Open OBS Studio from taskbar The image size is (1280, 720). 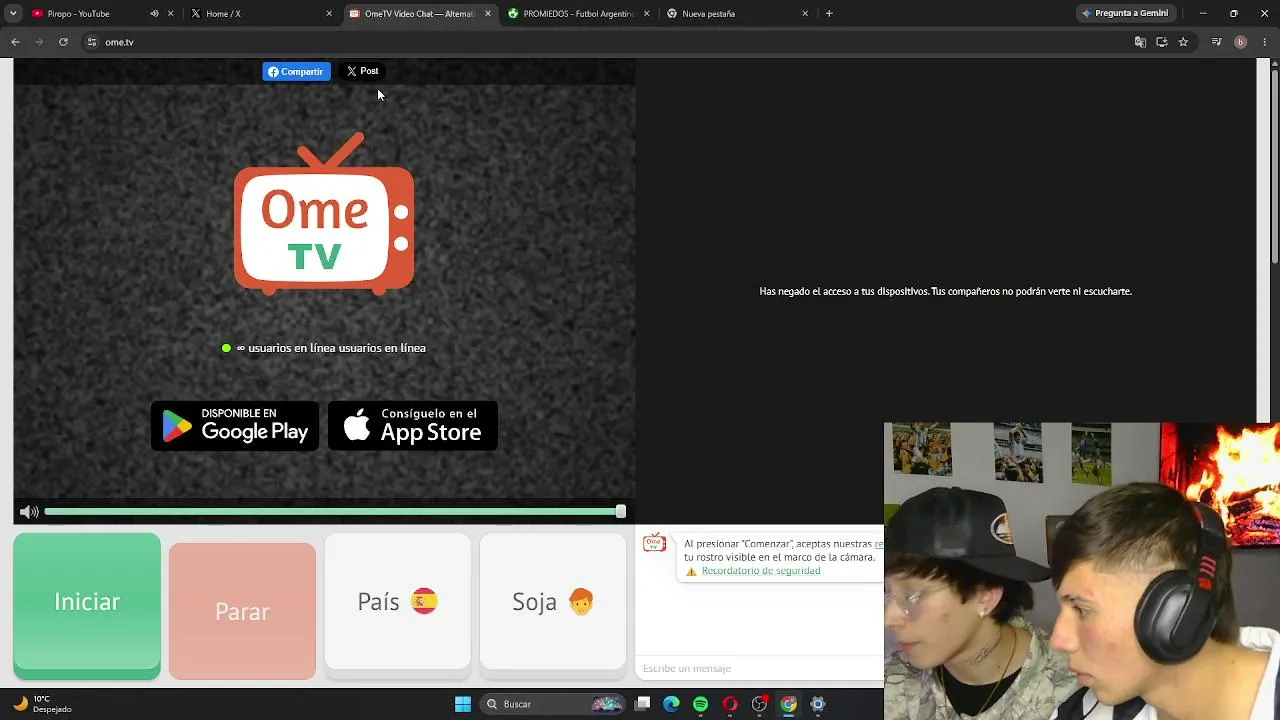[759, 704]
